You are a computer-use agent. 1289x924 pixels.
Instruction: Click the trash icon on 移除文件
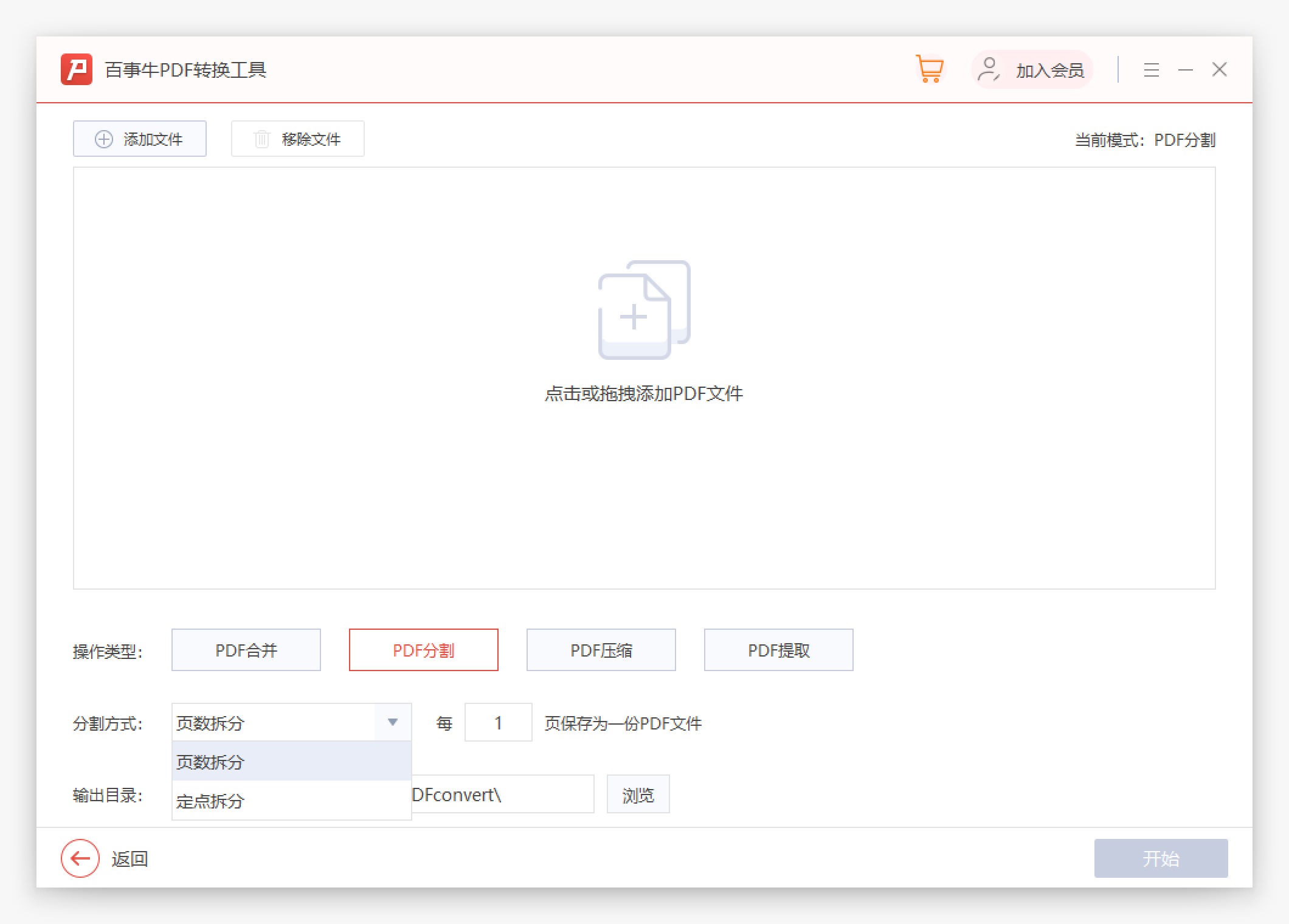261,139
